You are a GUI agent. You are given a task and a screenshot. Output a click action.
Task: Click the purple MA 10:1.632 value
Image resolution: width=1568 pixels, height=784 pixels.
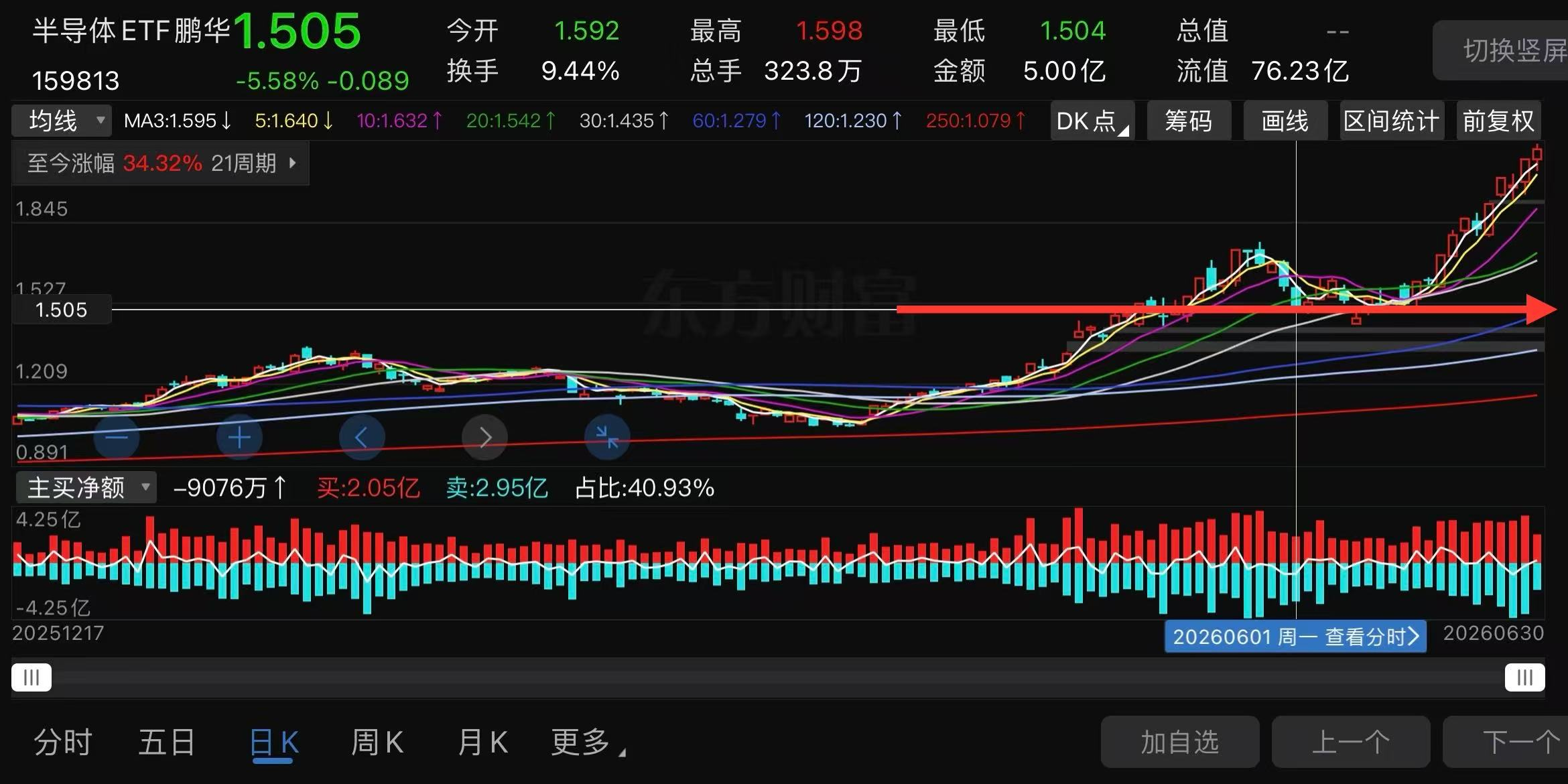[x=399, y=121]
